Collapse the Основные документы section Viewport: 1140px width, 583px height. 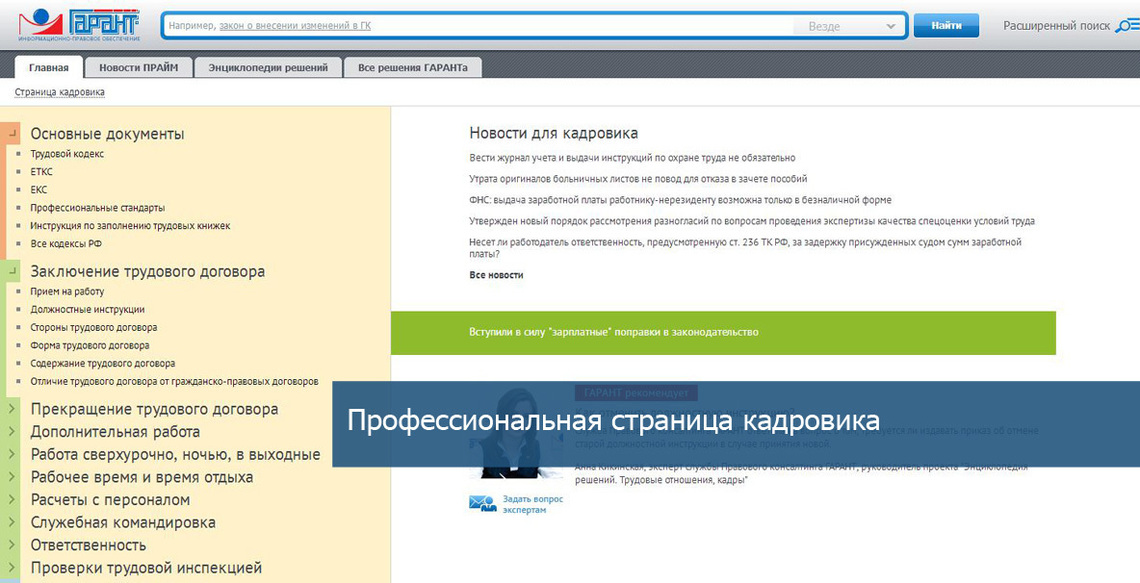12,134
